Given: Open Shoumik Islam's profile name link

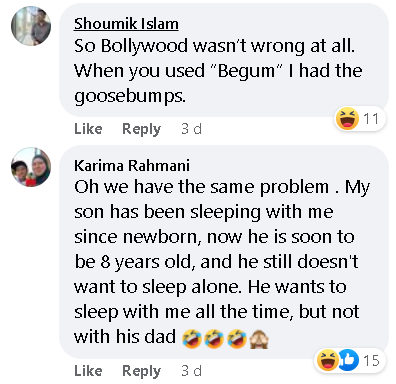Looking at the screenshot, I should 126,24.
